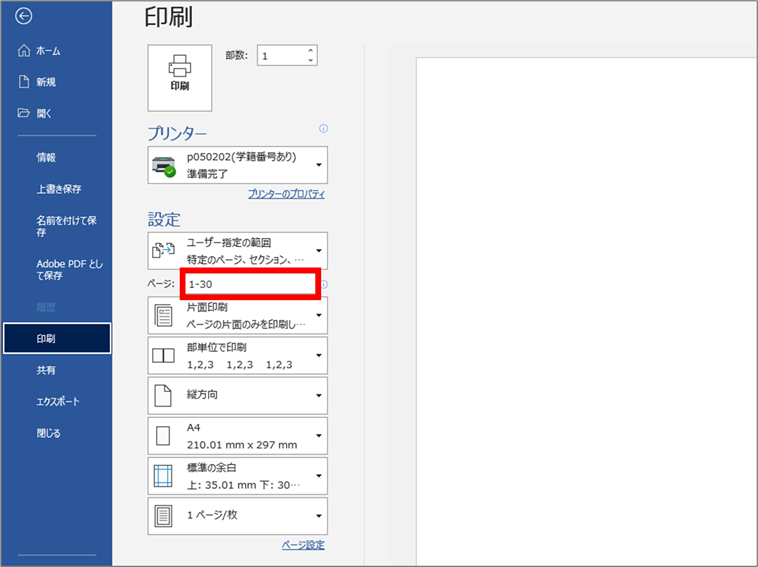The width and height of the screenshot is (758, 567).
Task: Click the ページ range input field
Action: (250, 284)
